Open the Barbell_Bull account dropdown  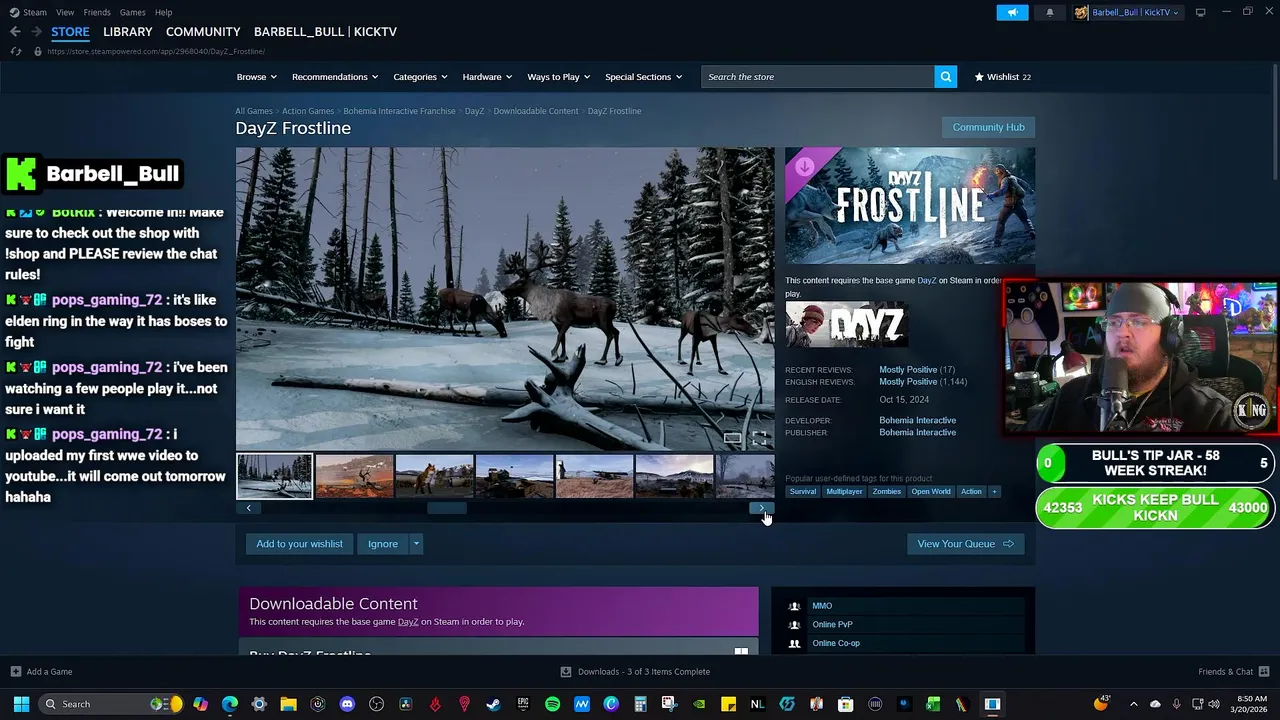(x=1128, y=12)
